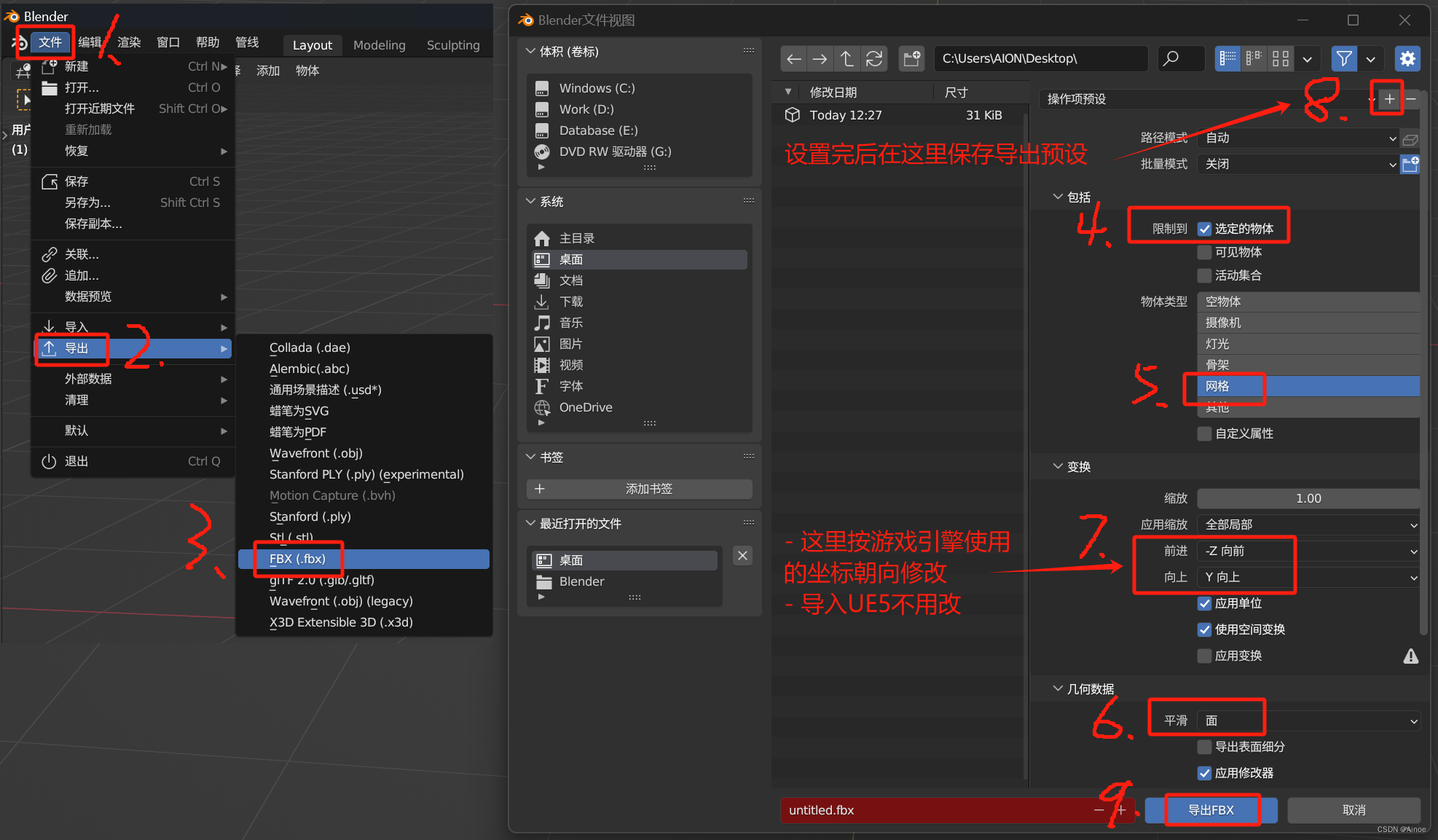This screenshot has width=1438, height=840.
Task: Select 骨架 armature object type
Action: pyautogui.click(x=1309, y=365)
